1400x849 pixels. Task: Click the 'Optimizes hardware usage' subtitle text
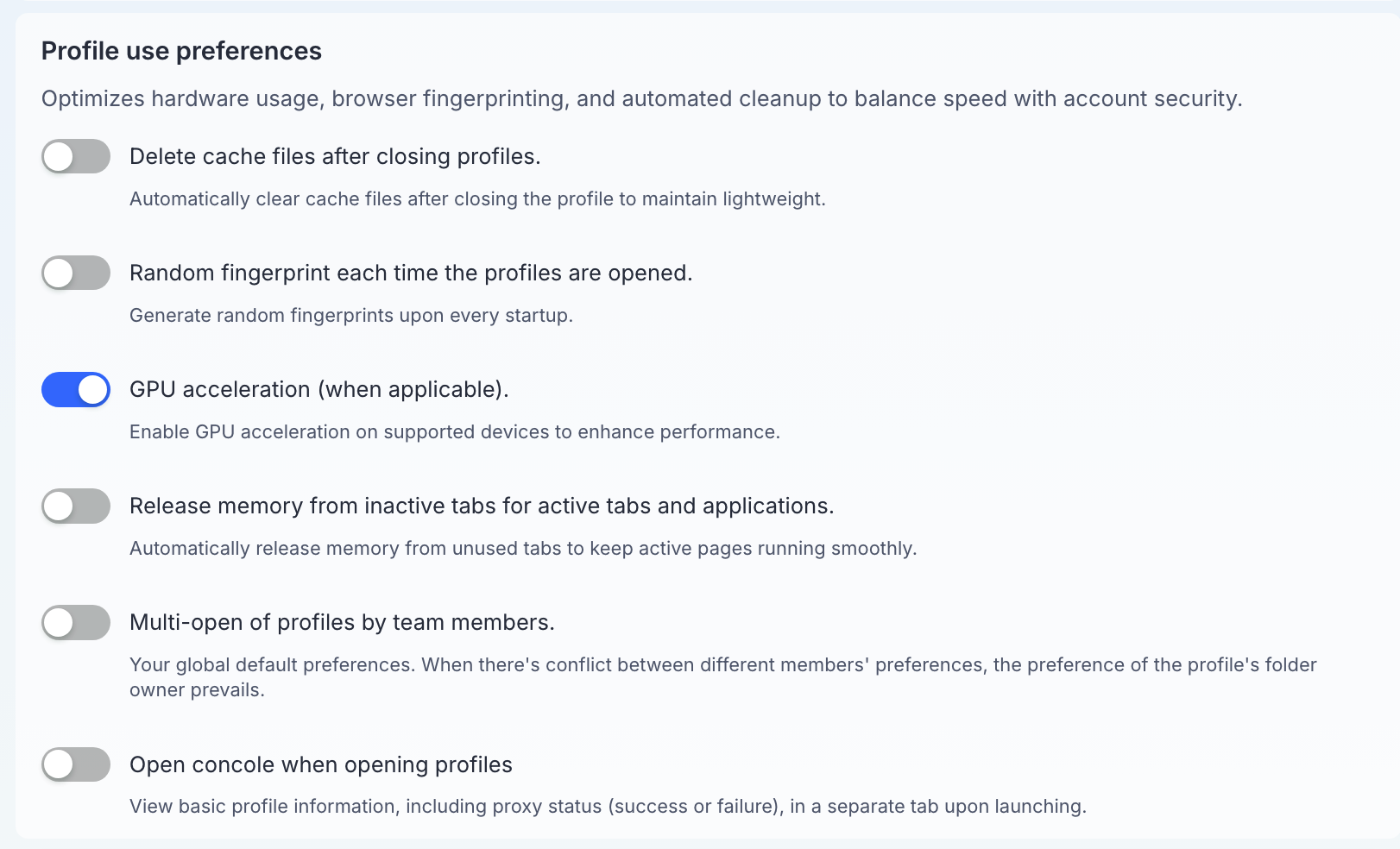[x=642, y=99]
